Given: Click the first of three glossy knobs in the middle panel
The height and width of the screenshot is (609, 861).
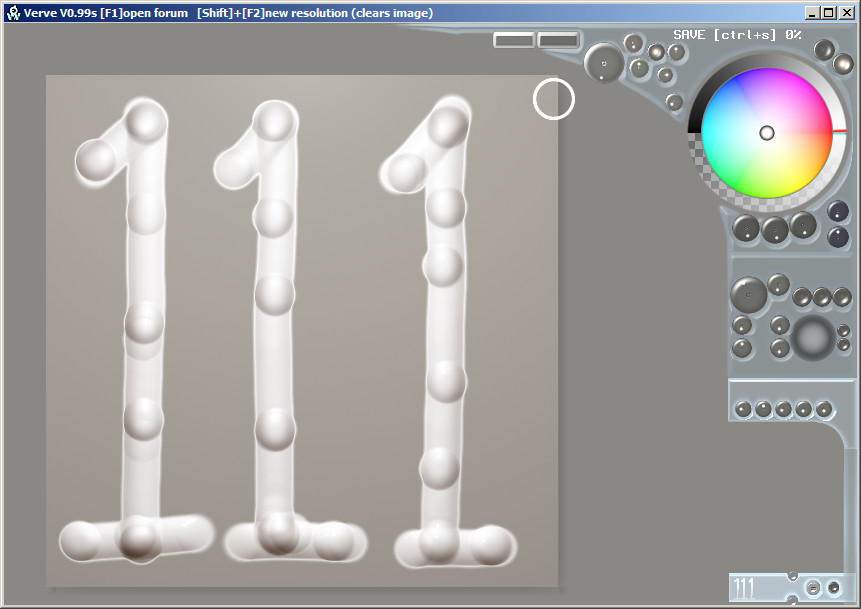Looking at the screenshot, I should pos(802,297).
